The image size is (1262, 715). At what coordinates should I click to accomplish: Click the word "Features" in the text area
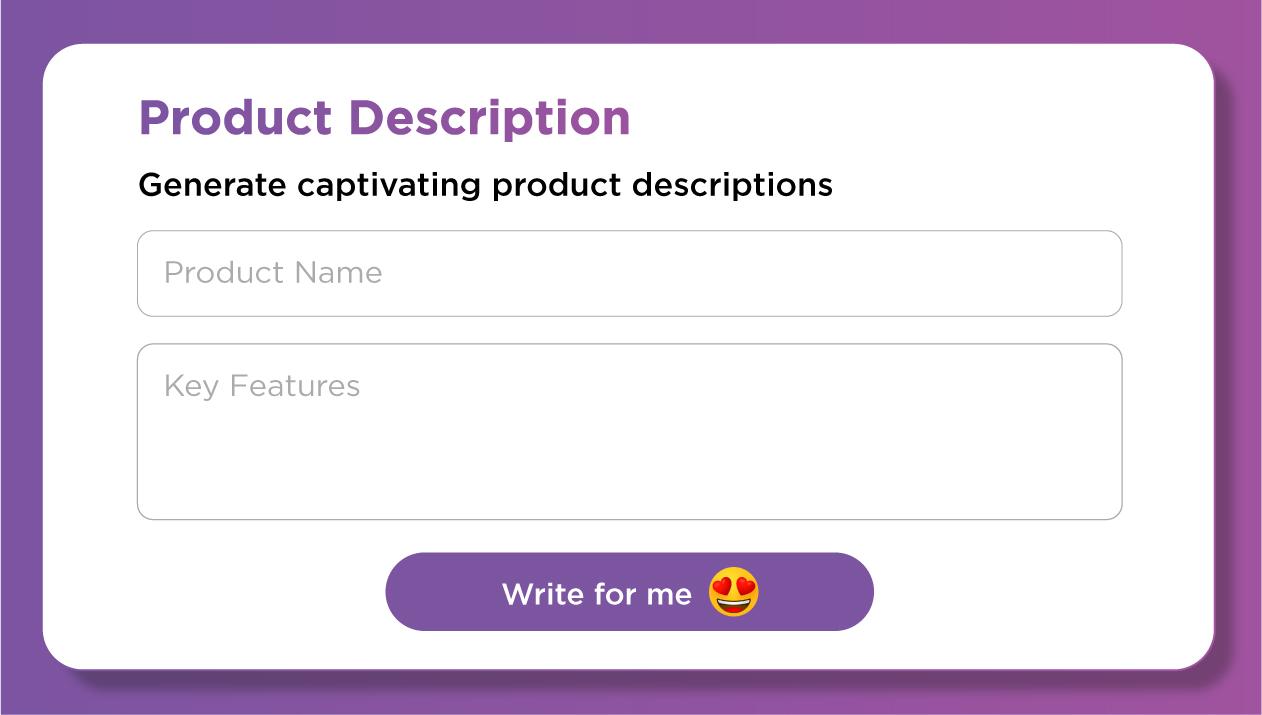(295, 386)
